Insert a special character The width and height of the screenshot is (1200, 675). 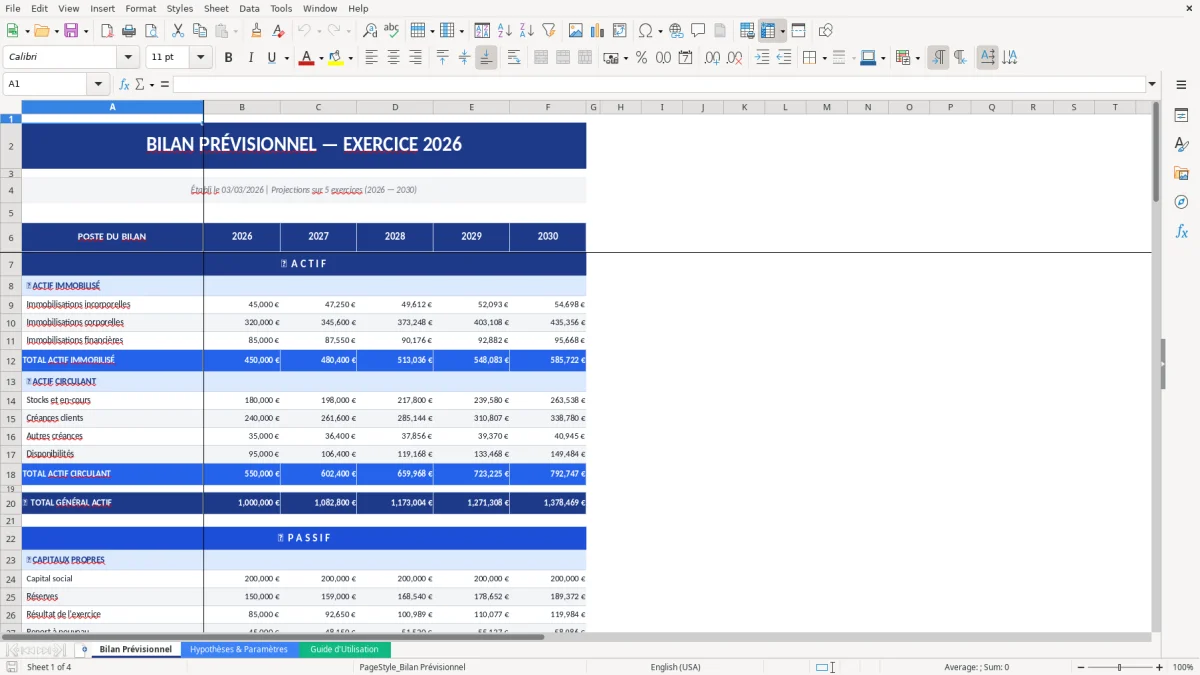click(x=647, y=30)
